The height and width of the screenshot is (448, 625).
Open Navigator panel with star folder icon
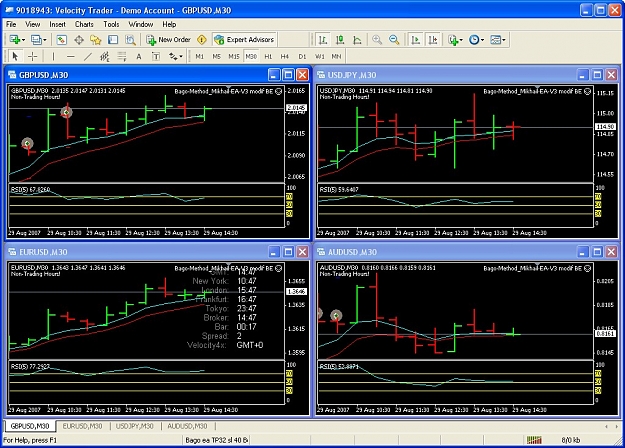[96, 40]
